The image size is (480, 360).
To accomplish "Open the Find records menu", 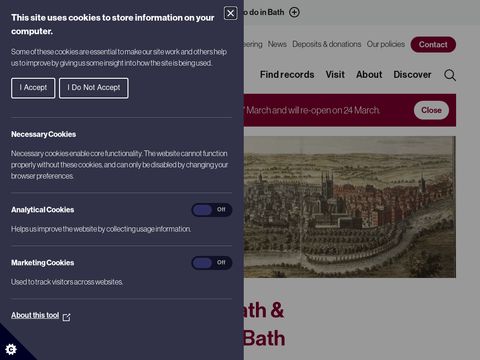I will 287,75.
